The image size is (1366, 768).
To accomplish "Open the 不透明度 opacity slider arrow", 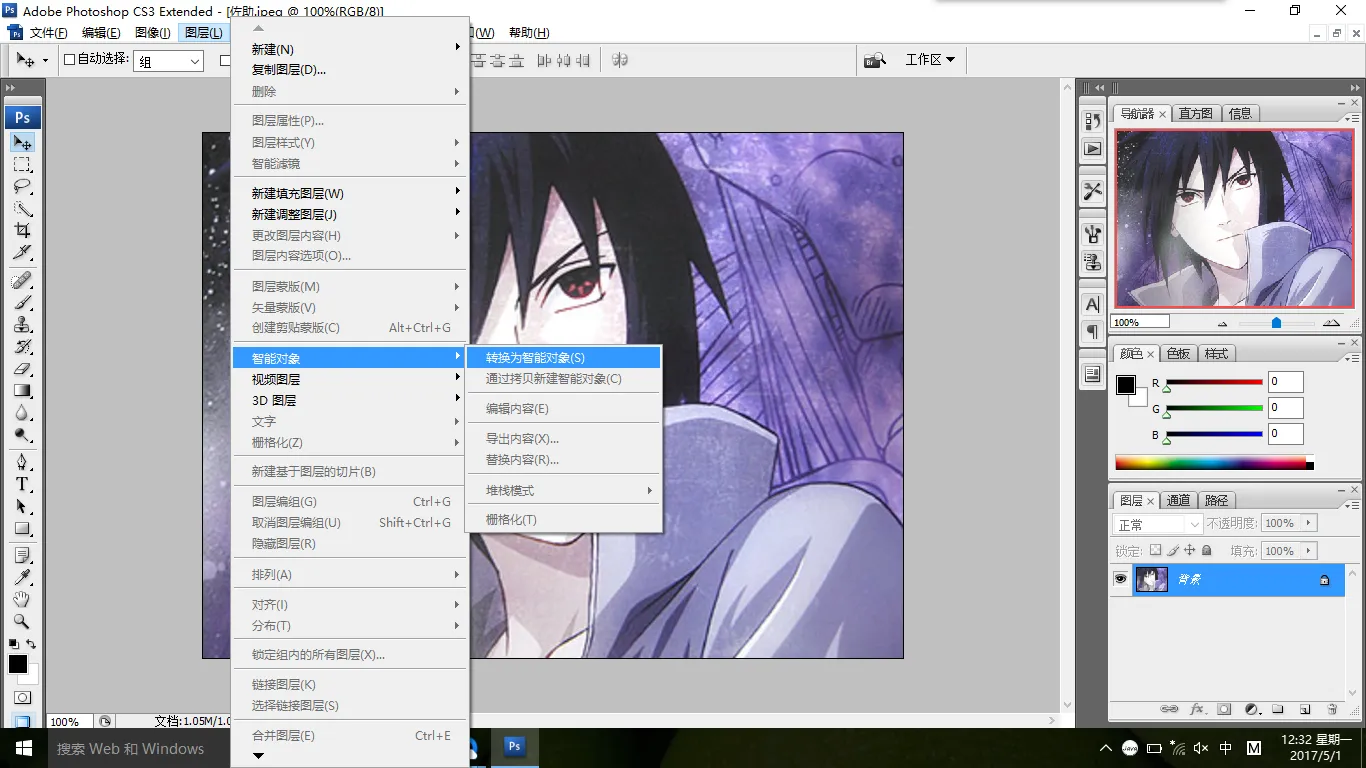I will (x=1309, y=523).
